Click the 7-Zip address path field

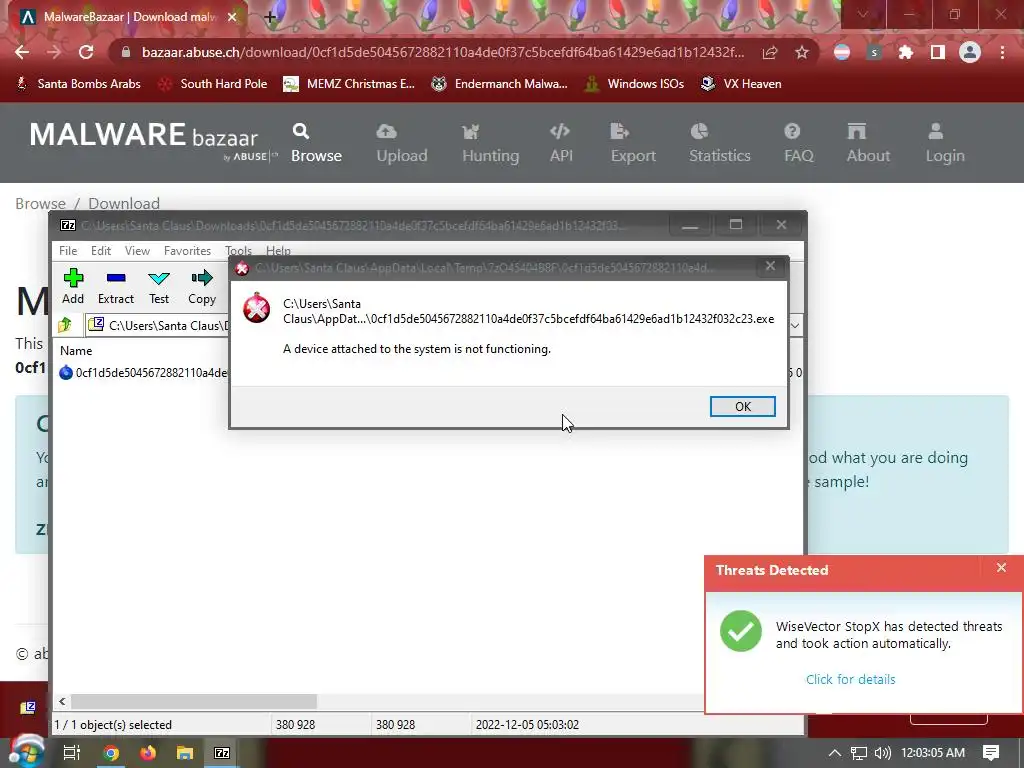[x=158, y=325]
